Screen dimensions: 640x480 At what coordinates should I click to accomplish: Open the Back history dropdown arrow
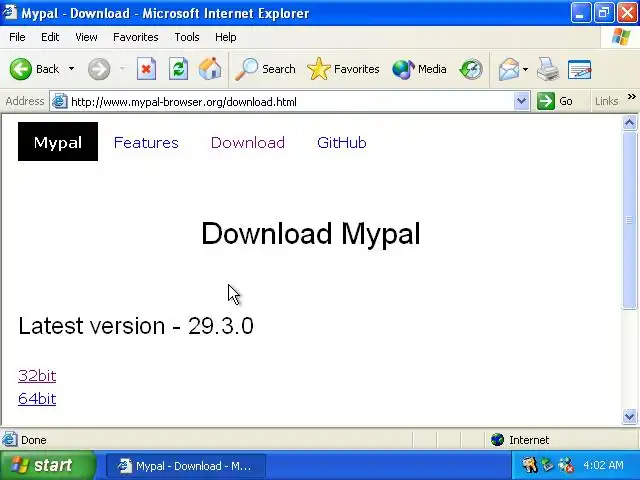pos(71,69)
